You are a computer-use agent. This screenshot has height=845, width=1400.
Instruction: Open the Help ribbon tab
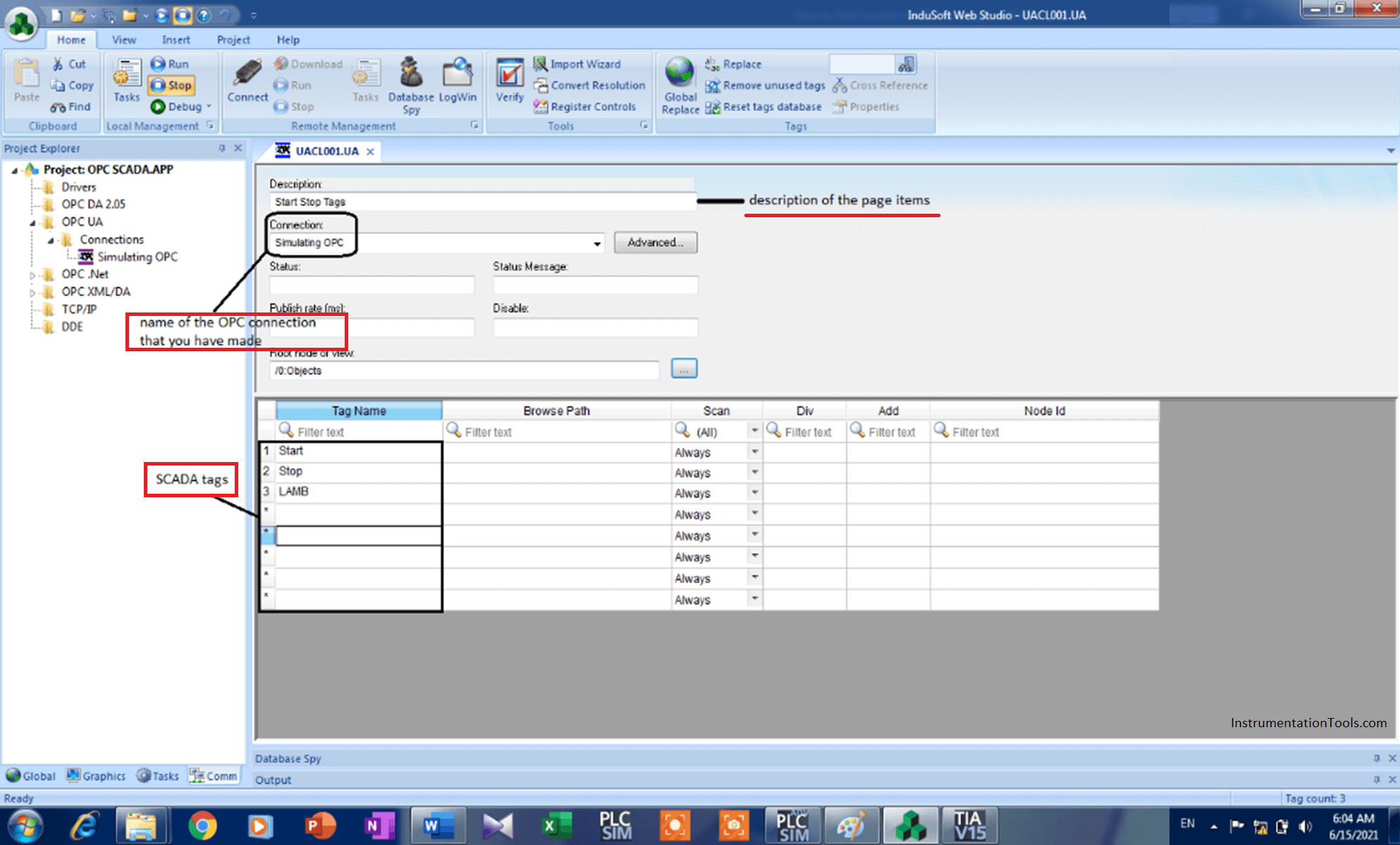288,39
